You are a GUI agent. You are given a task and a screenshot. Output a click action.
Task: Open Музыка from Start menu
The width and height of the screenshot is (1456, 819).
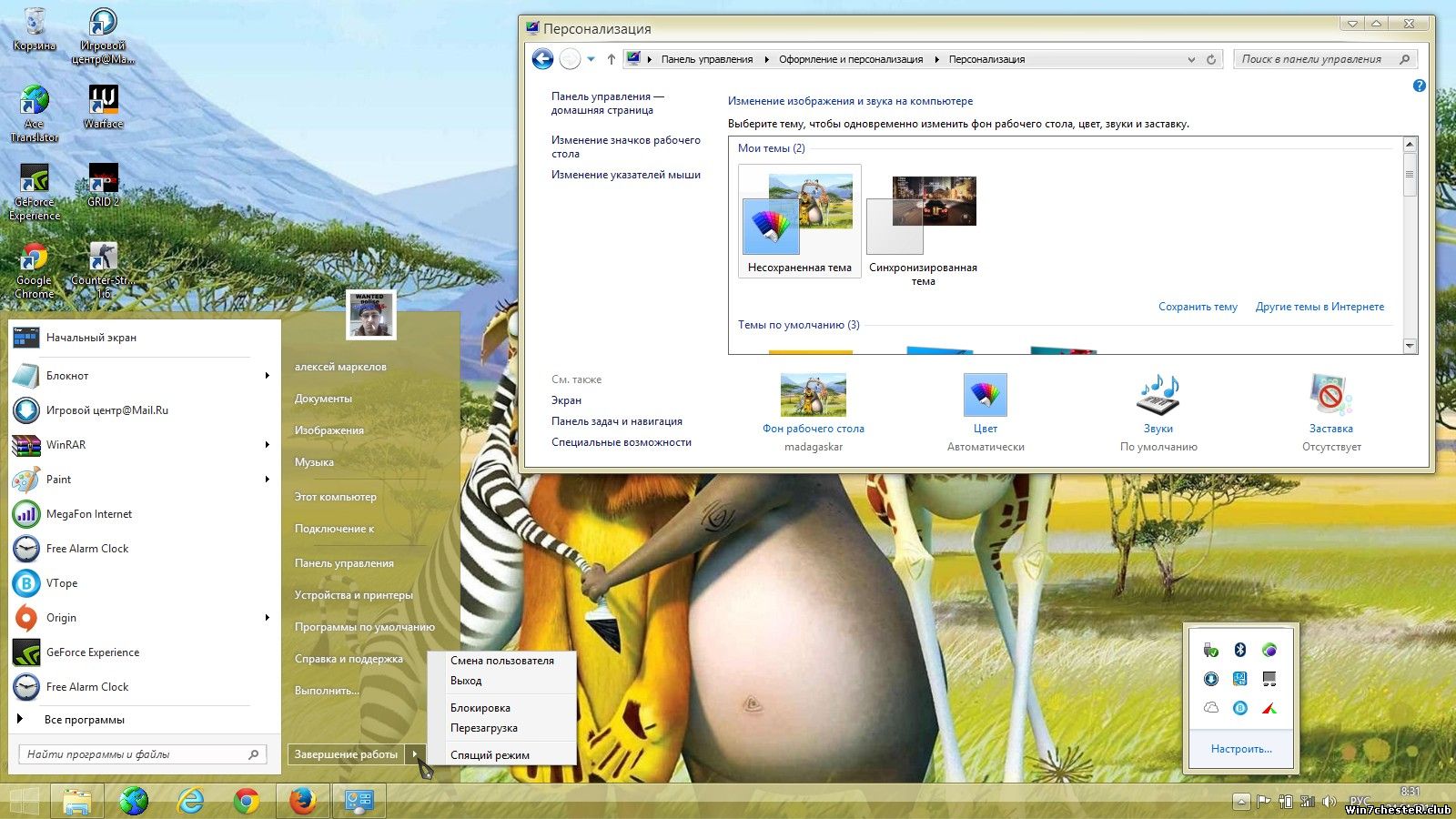tap(314, 462)
